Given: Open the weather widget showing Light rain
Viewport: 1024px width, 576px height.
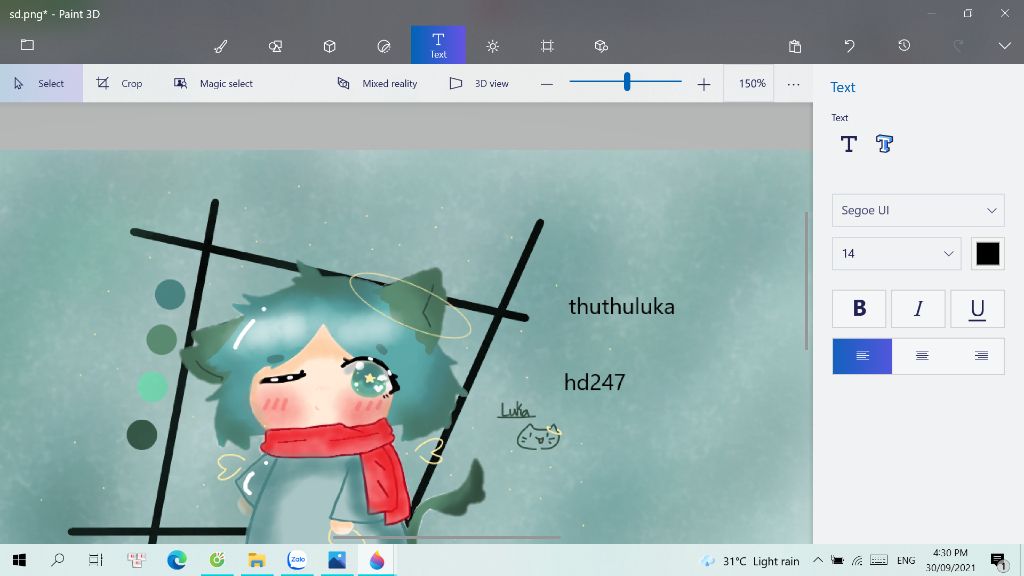Looking at the screenshot, I should [x=750, y=561].
